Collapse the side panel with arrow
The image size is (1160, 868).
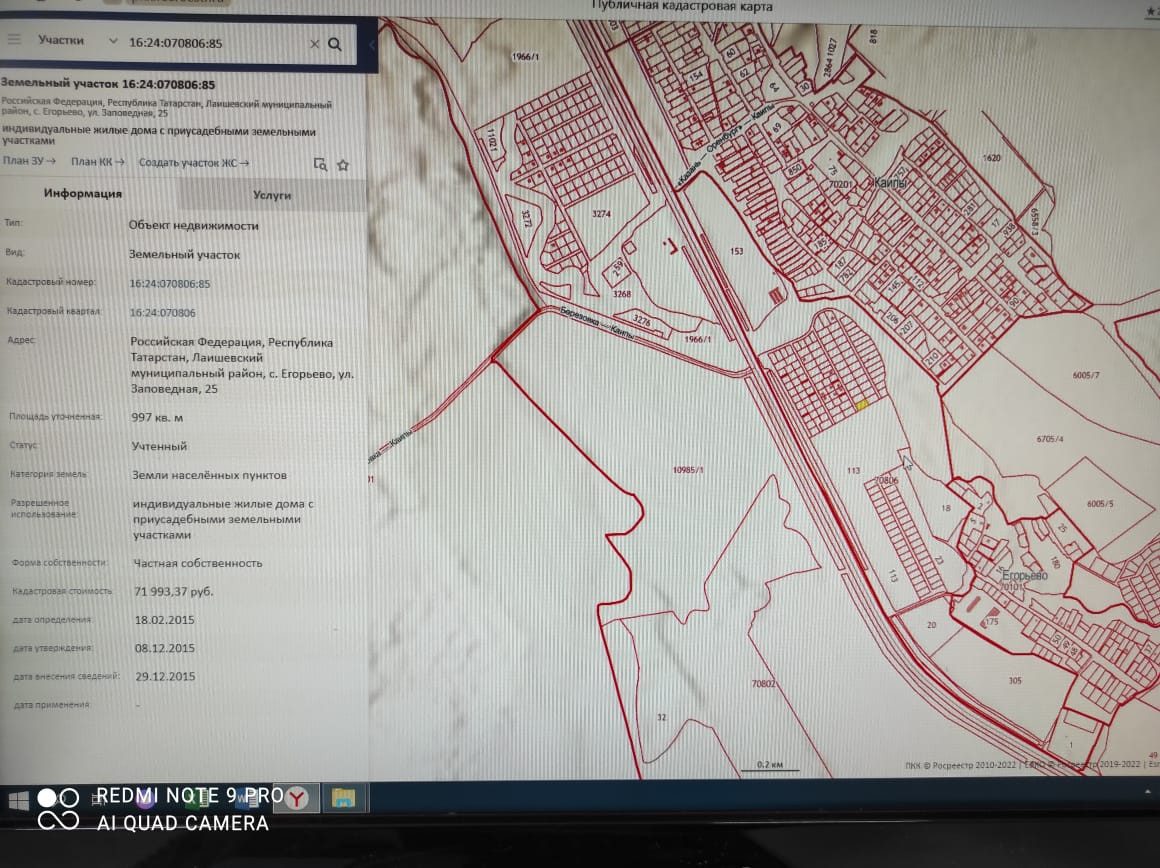click(x=372, y=46)
